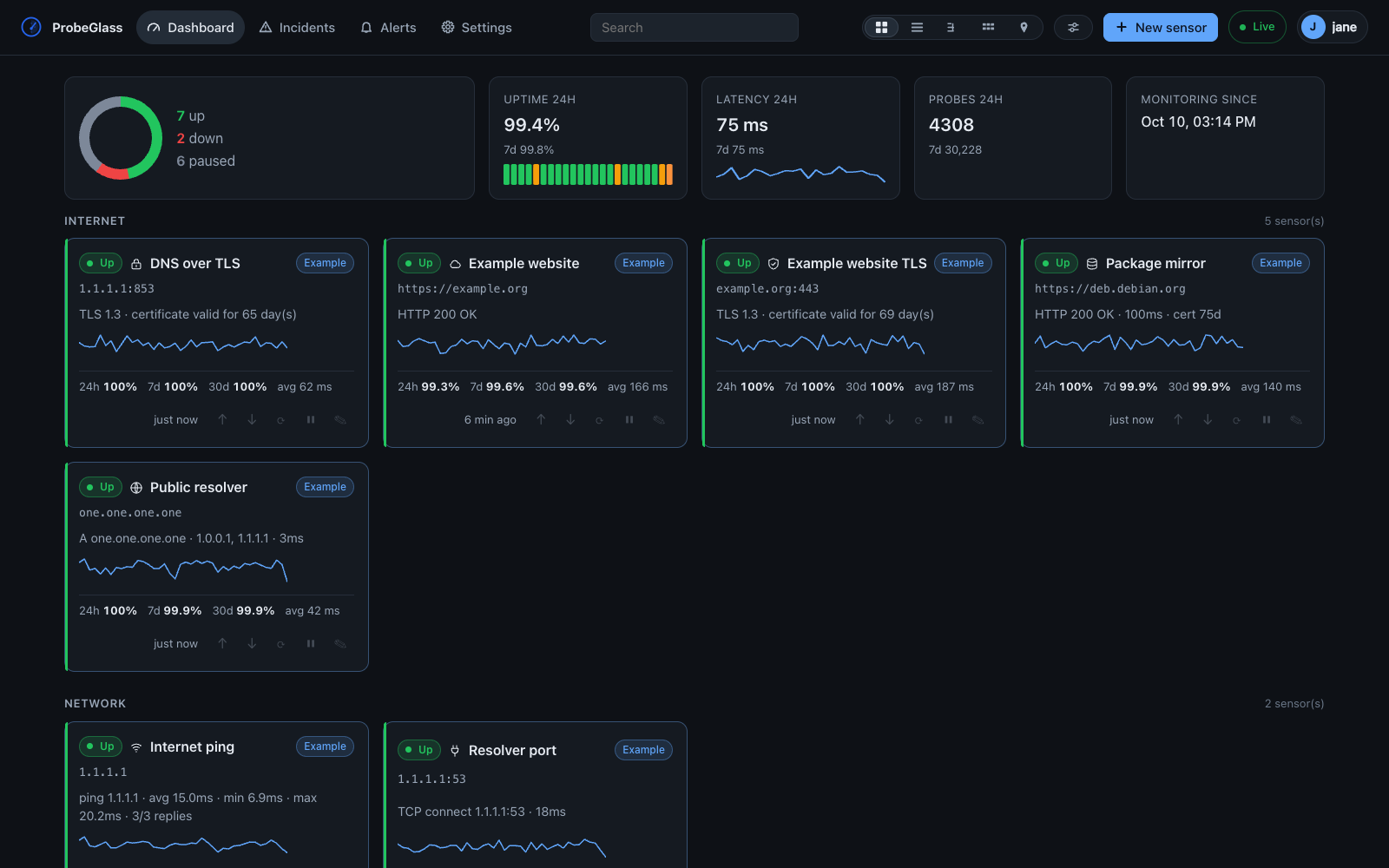Edit the Package mirror sensor
Screen dimensions: 1389x868
point(1296,420)
